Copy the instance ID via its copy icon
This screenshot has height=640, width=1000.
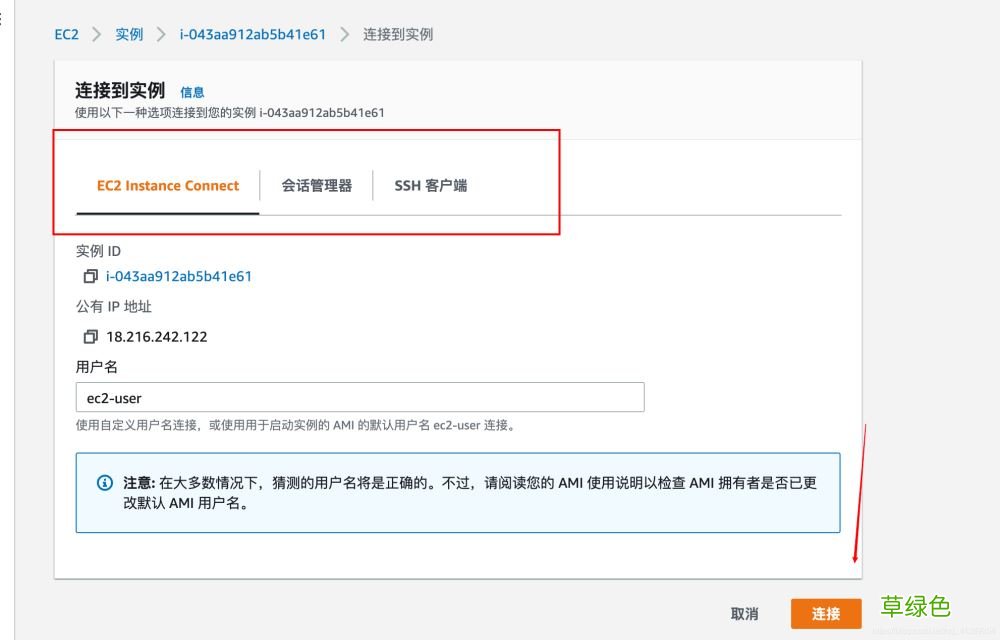[x=89, y=276]
